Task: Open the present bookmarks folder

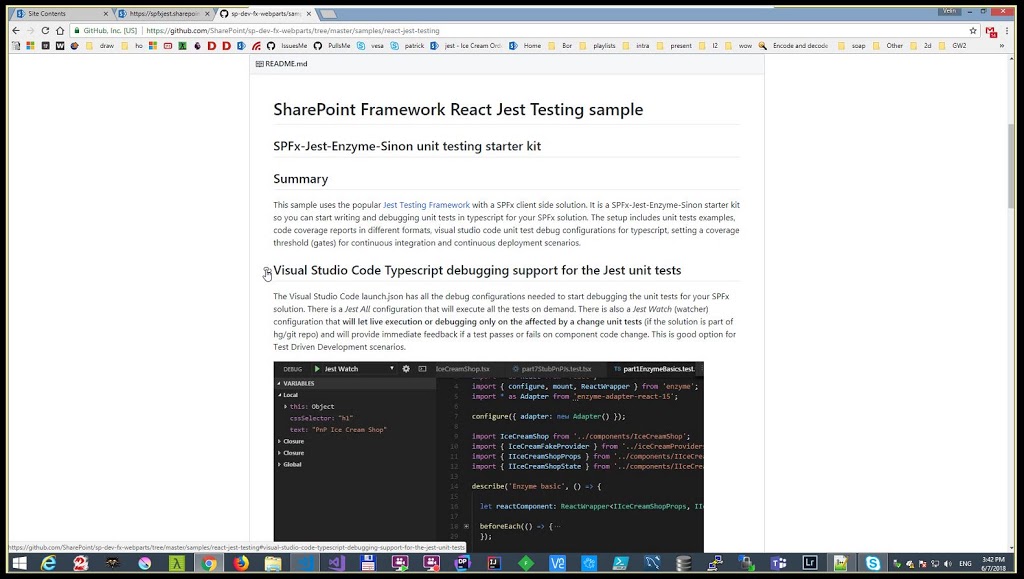Action: click(674, 46)
